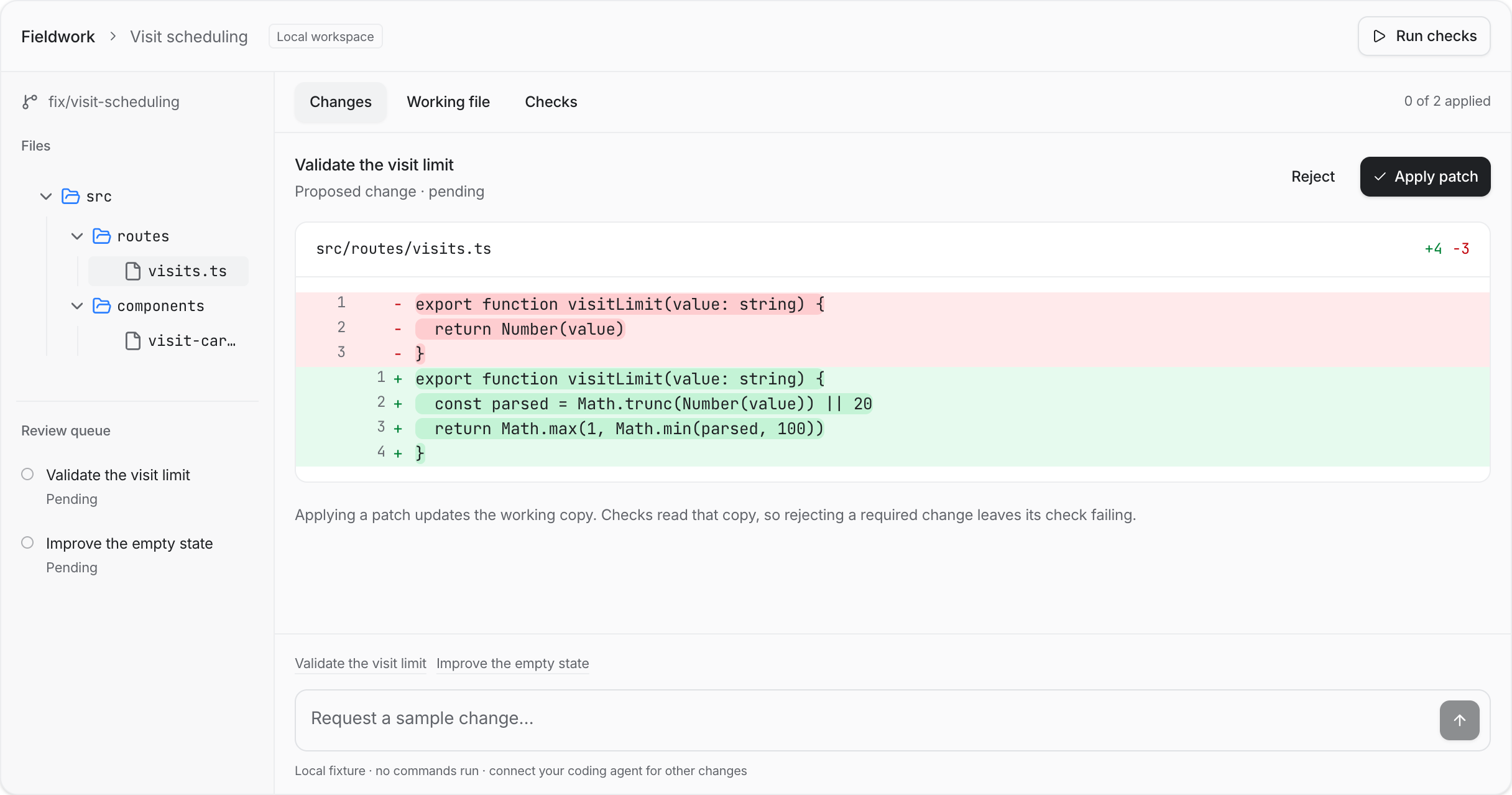Screen dimensions: 1512x795
Task: Reject the proposed change
Action: [x=1313, y=177]
